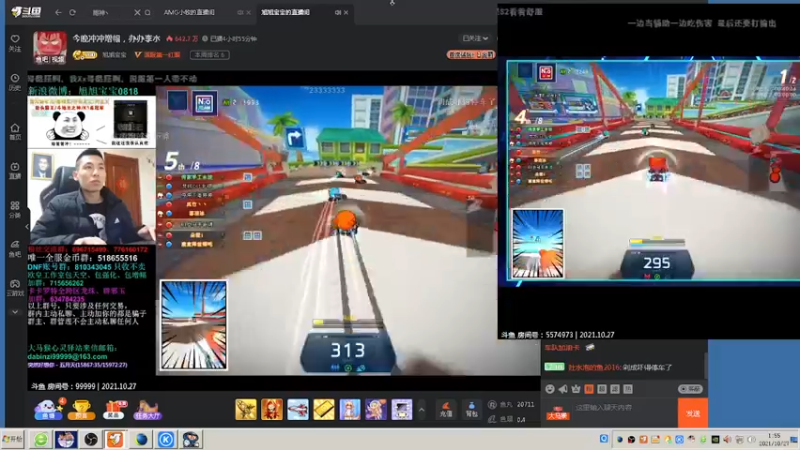This screenshot has height=450, width=800.
Task: Open the History clock sidebar item
Action: point(15,83)
